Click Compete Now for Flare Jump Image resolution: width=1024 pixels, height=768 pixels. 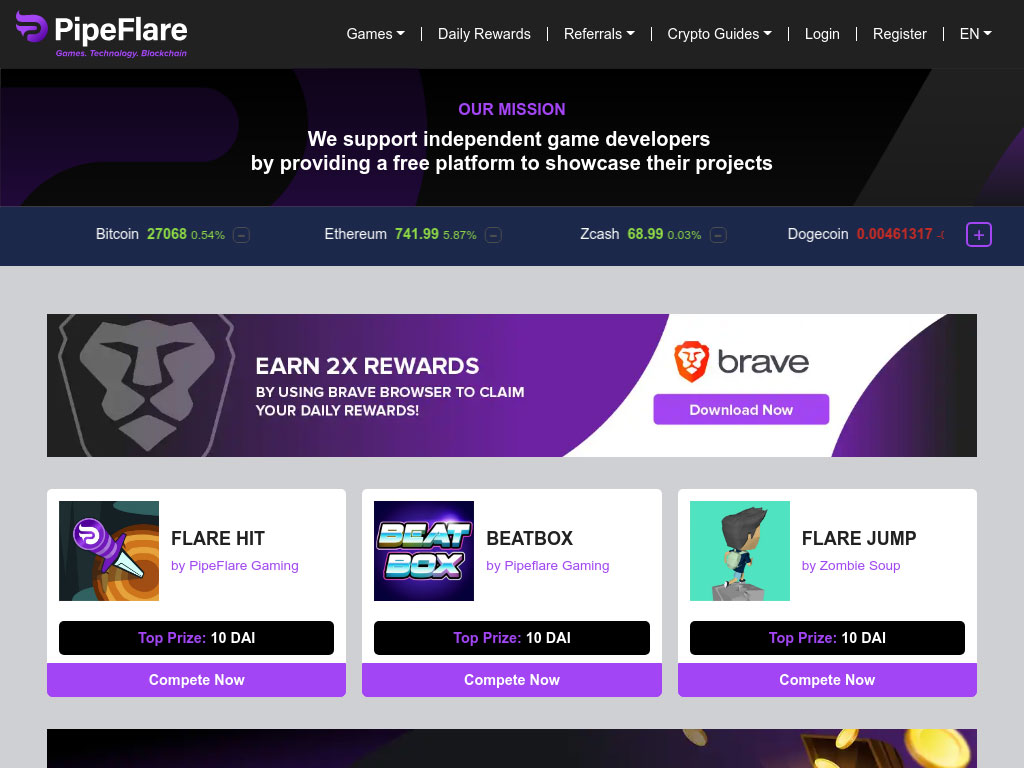pos(827,680)
